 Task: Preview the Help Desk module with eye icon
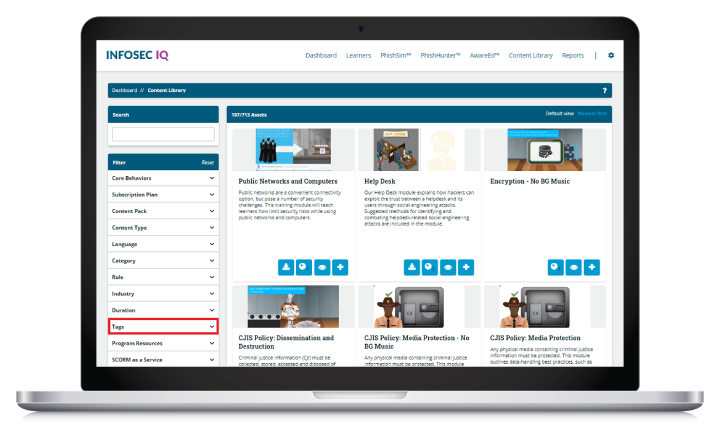coord(448,267)
